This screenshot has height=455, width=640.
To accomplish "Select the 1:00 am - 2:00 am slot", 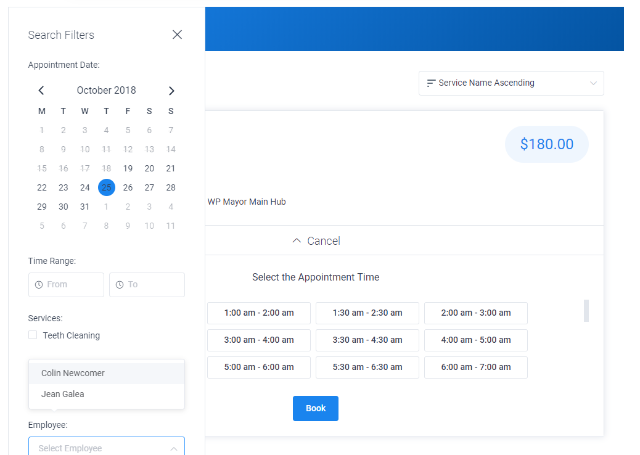I will pos(259,313).
